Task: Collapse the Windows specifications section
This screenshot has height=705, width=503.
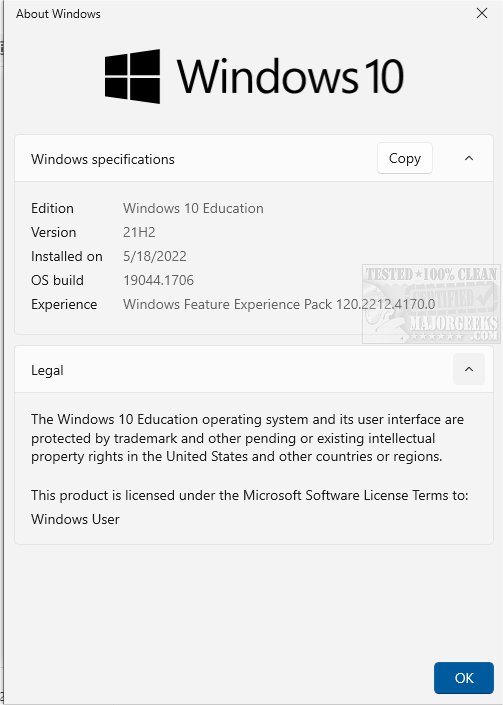Action: (468, 158)
